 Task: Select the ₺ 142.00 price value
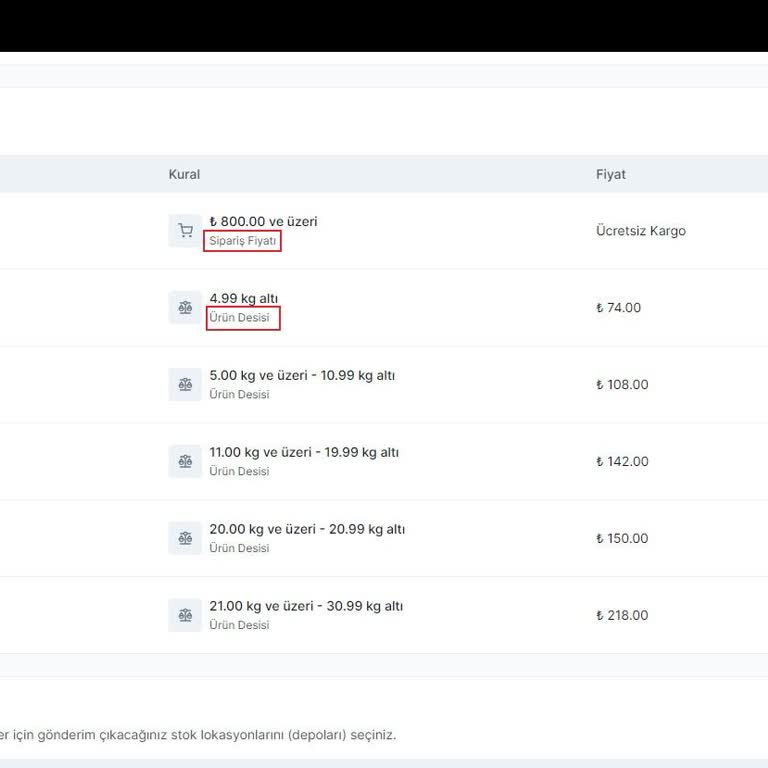click(622, 462)
